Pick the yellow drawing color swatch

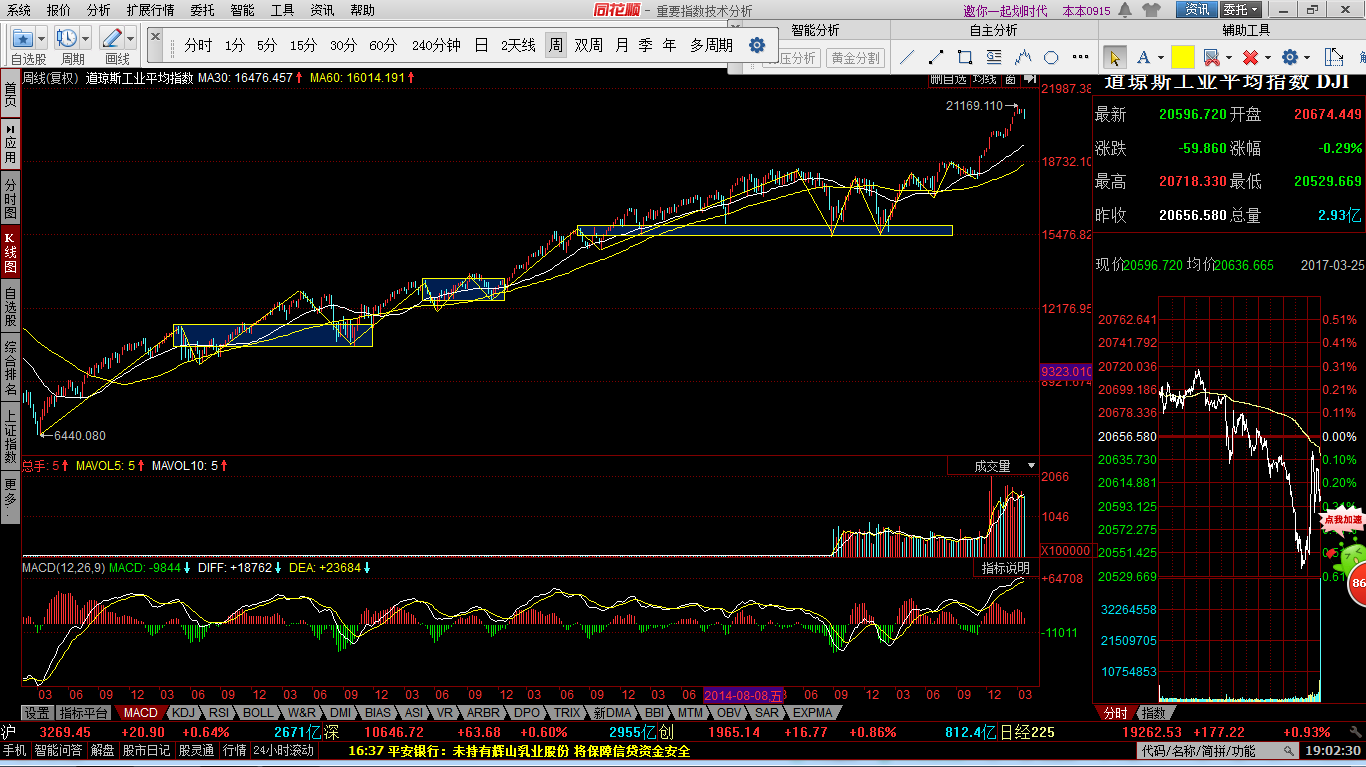[1183, 57]
